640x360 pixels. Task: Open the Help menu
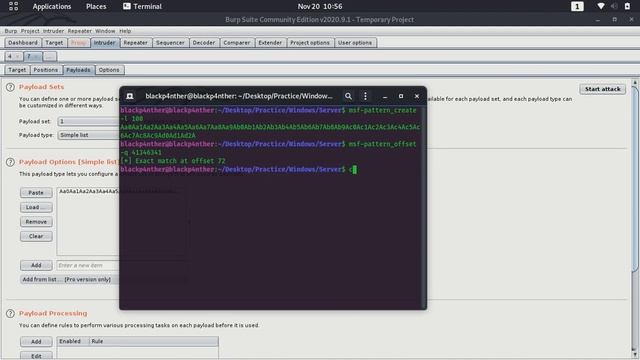point(125,31)
